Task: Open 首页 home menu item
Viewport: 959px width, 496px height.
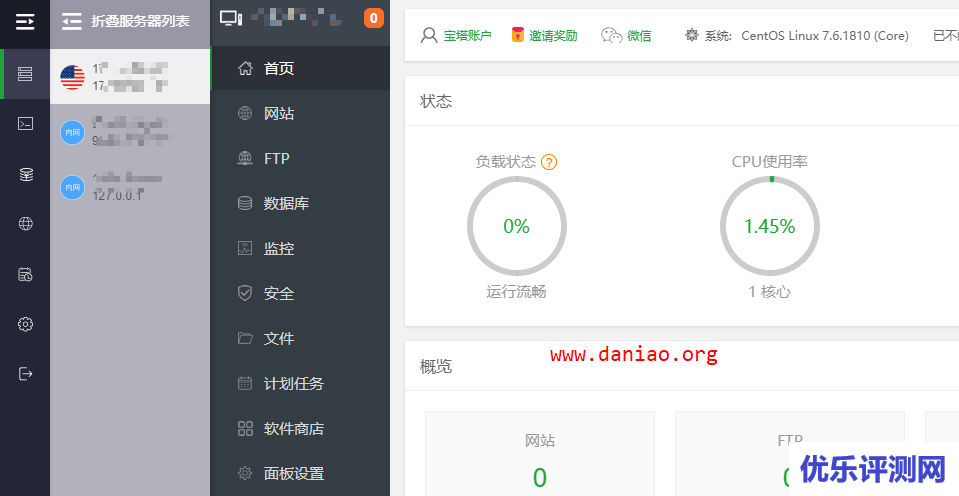Action: tap(300, 68)
